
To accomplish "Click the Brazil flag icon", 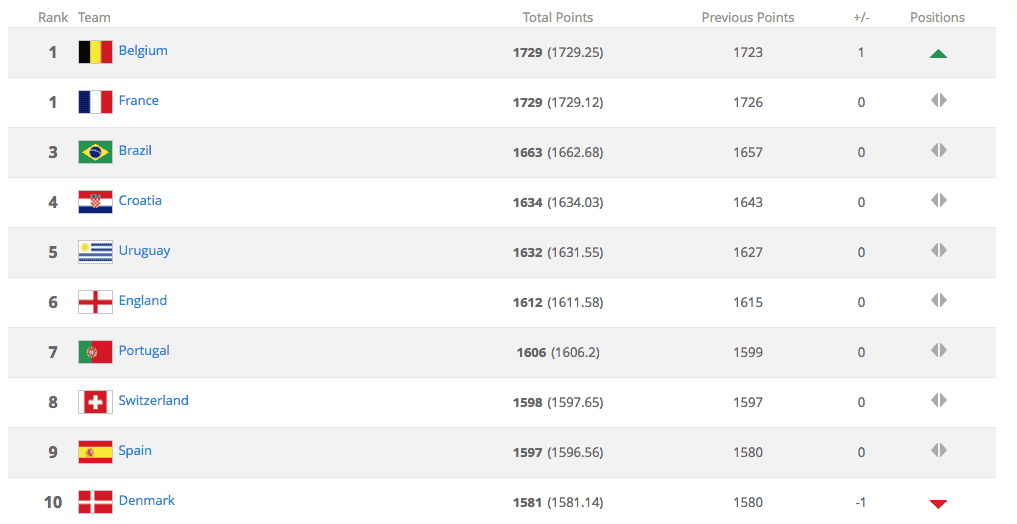I will tap(95, 152).
